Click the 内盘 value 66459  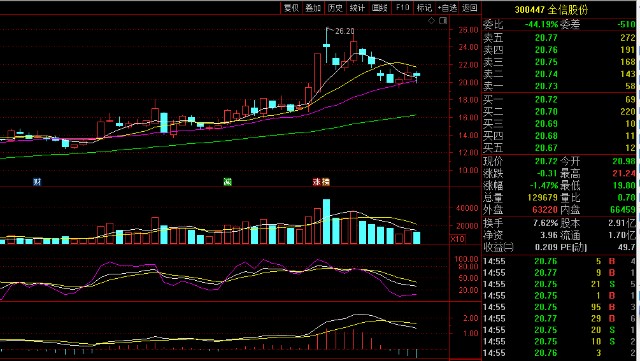[623, 210]
